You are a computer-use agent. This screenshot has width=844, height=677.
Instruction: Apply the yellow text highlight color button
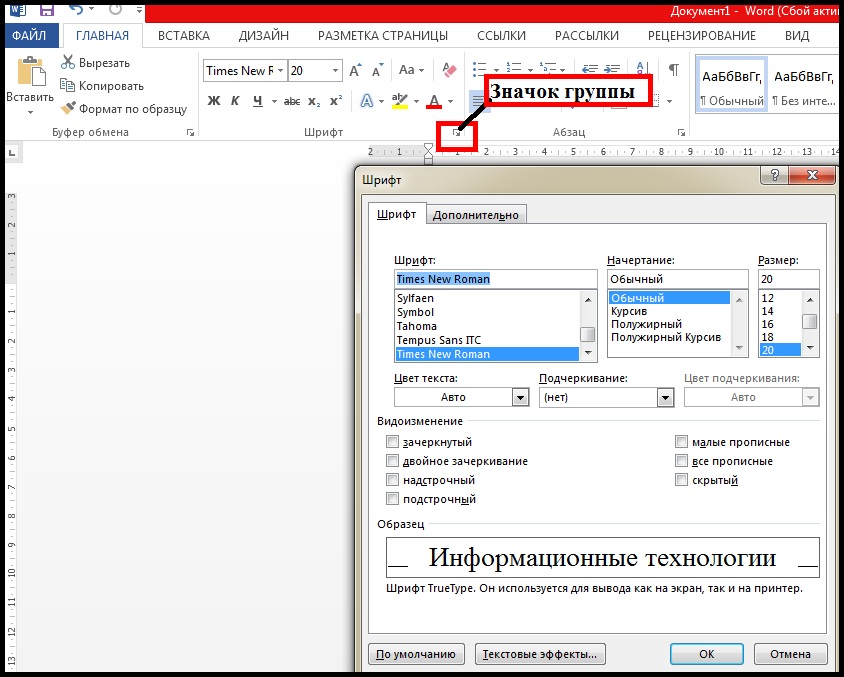(x=400, y=101)
